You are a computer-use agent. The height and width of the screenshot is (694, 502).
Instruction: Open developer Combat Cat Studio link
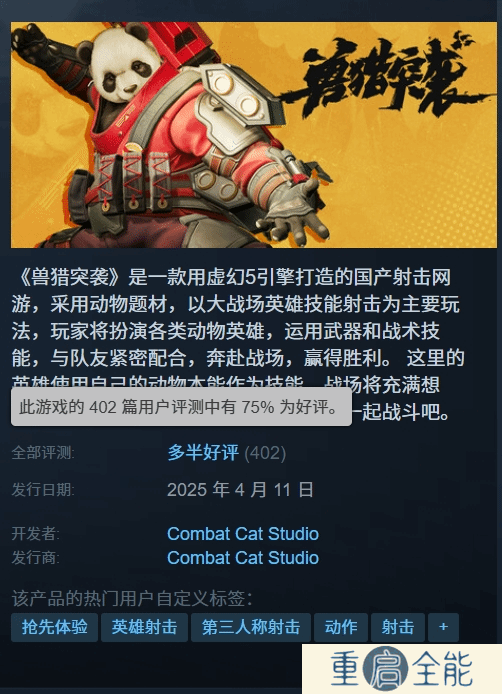point(243,534)
